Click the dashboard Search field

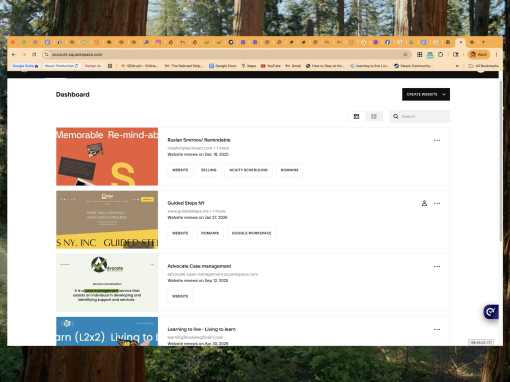click(419, 116)
